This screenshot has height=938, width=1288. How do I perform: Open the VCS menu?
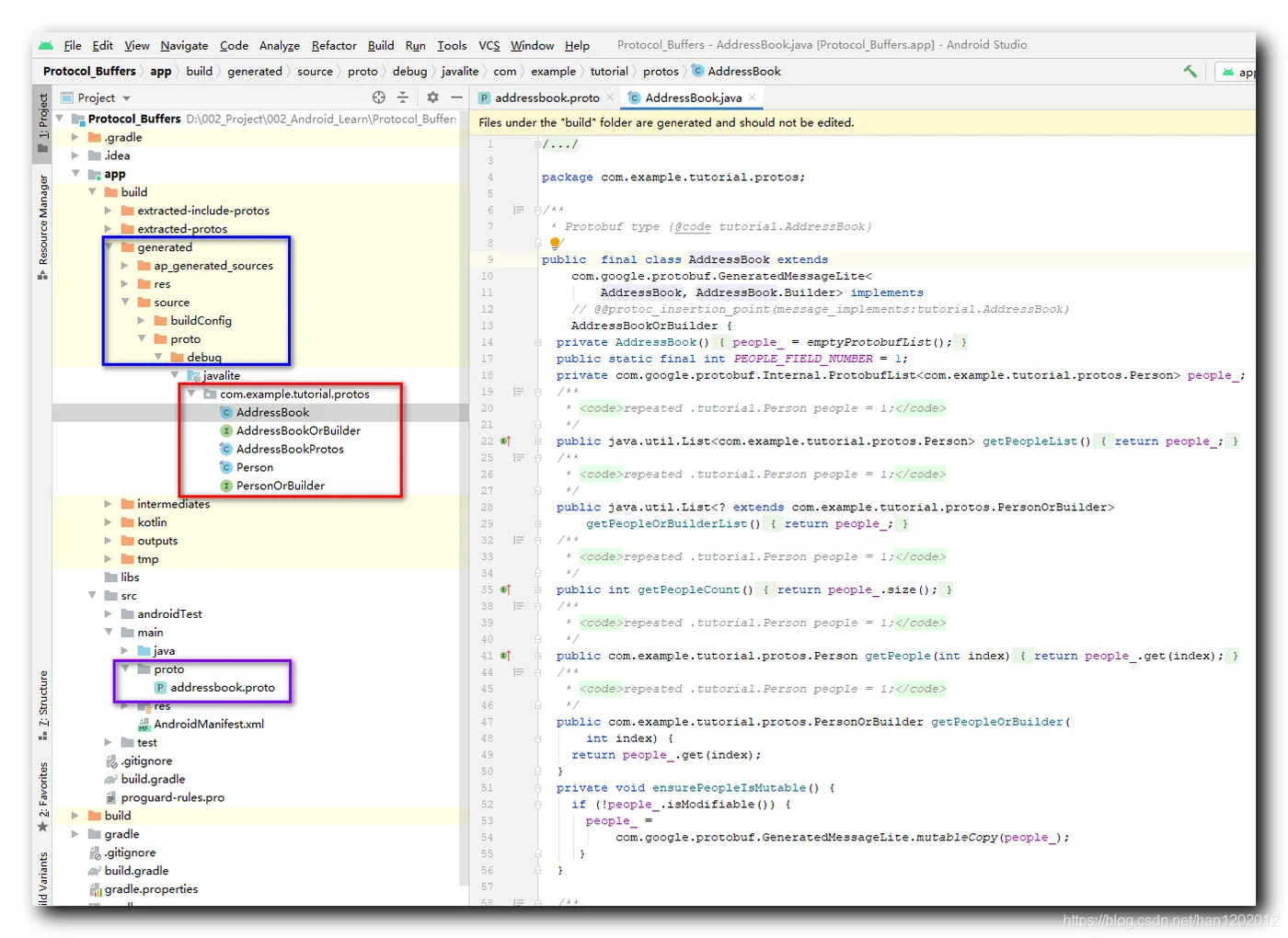click(x=489, y=45)
